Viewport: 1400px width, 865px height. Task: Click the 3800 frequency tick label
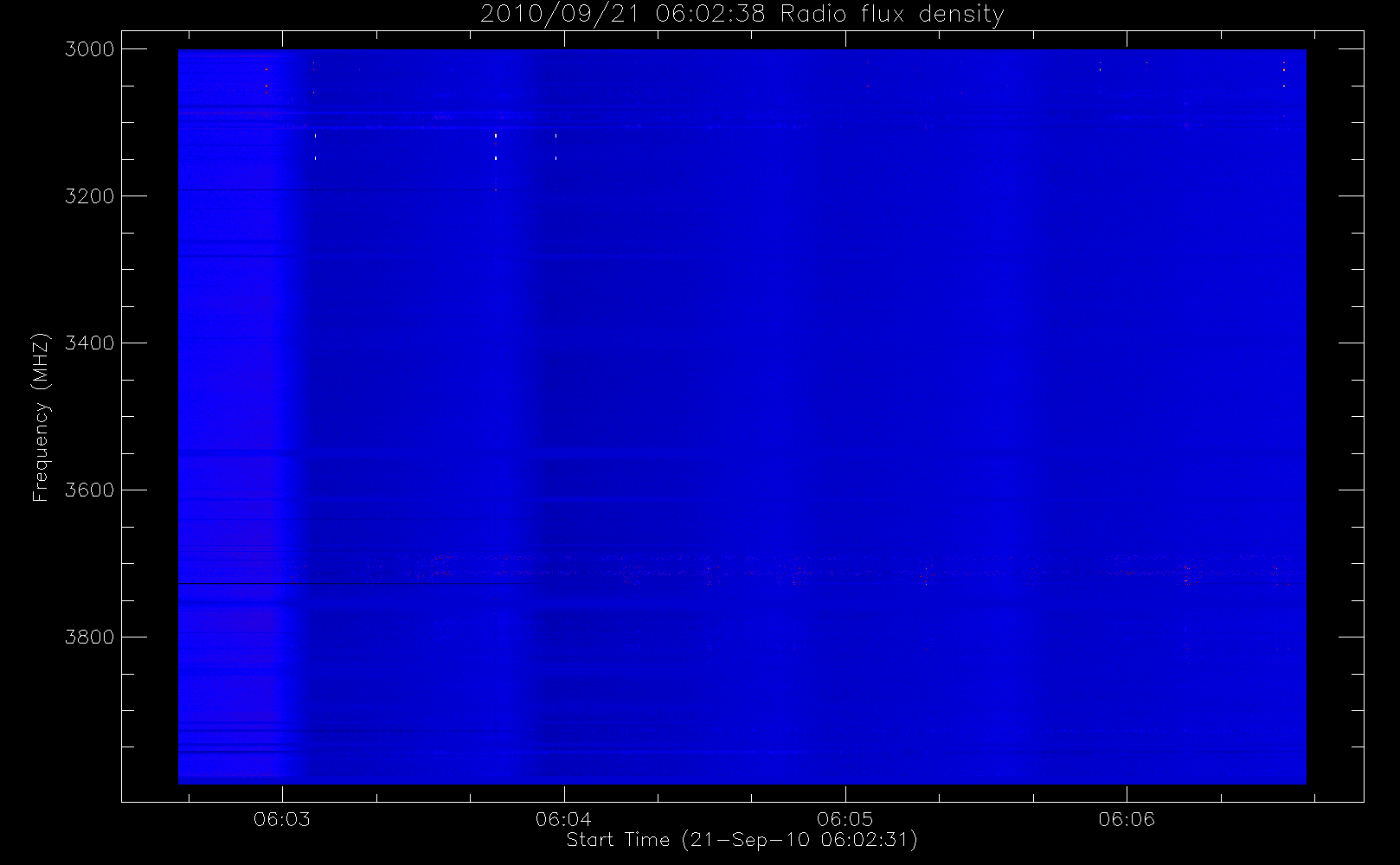click(90, 638)
